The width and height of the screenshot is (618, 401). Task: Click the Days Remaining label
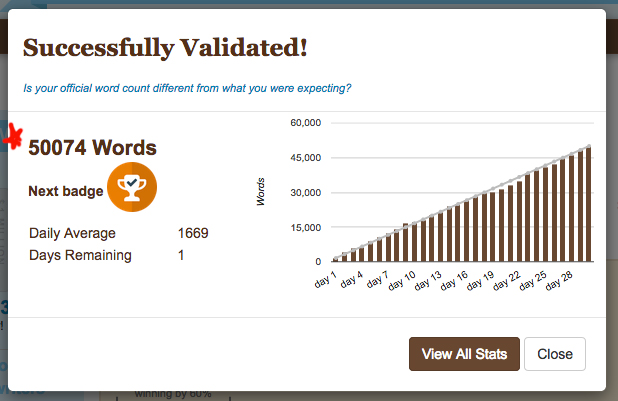click(x=81, y=255)
